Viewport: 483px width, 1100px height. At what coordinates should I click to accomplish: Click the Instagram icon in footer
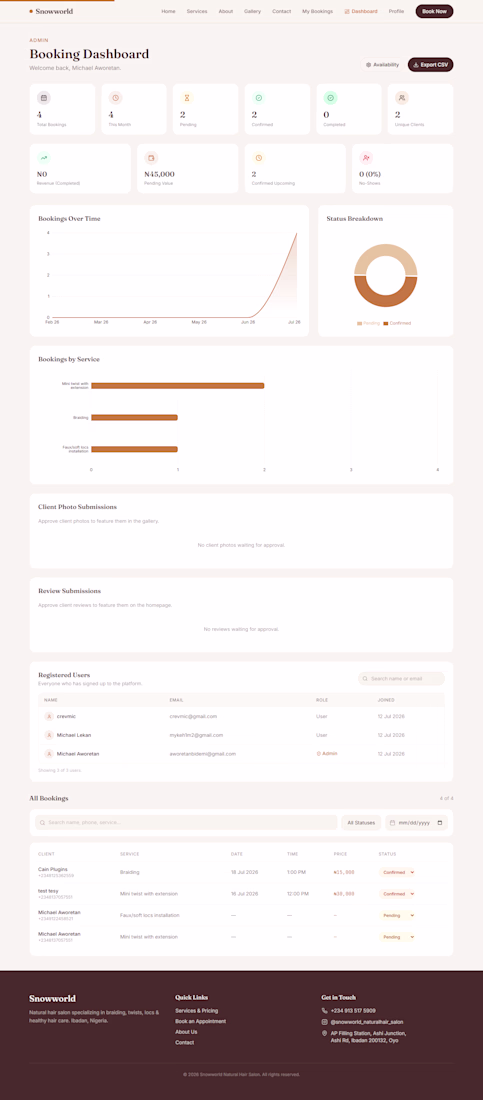coord(324,1022)
